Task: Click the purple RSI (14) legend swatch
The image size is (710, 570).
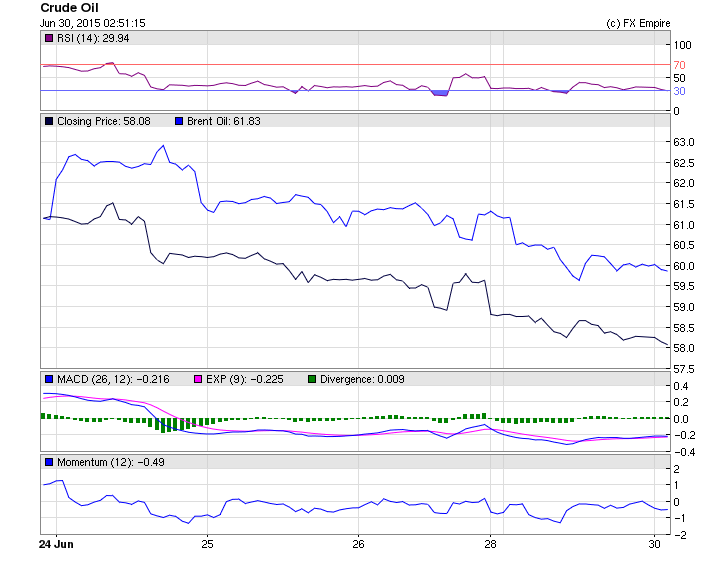Action: point(49,38)
